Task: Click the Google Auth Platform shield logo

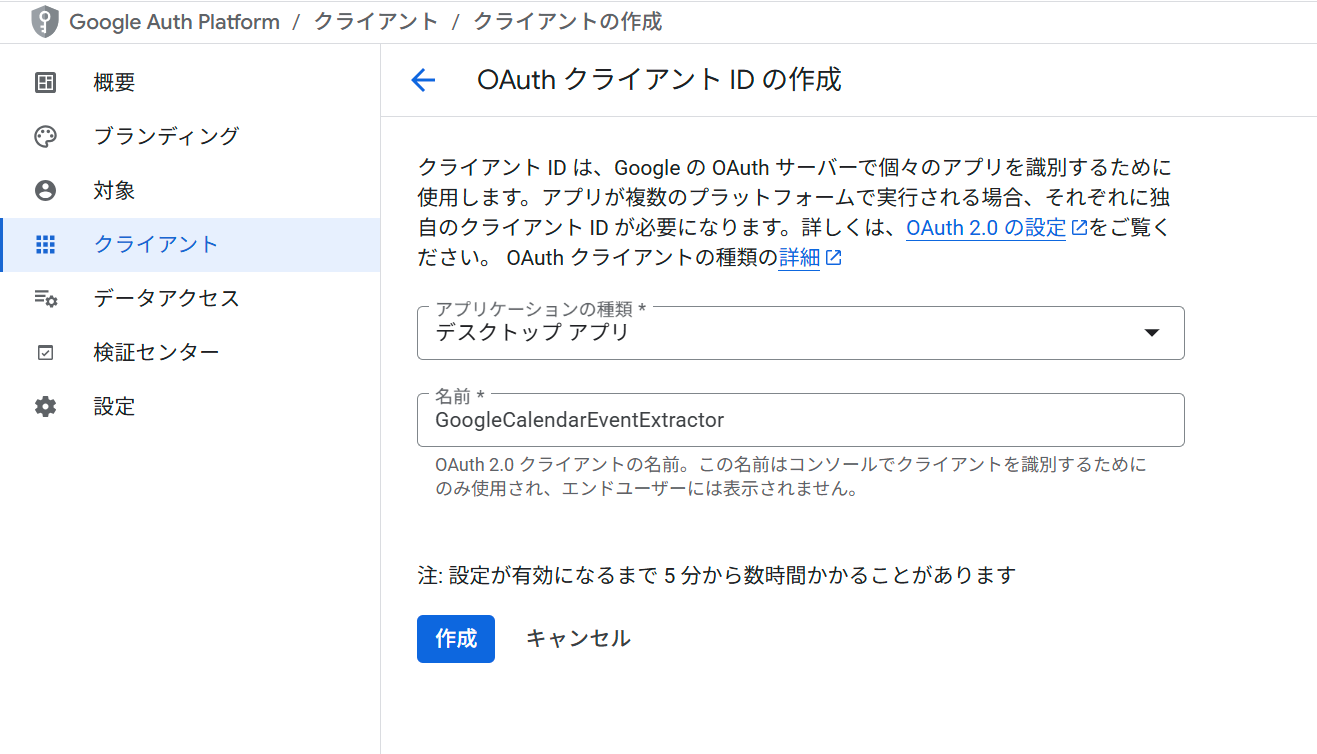Action: (45, 21)
